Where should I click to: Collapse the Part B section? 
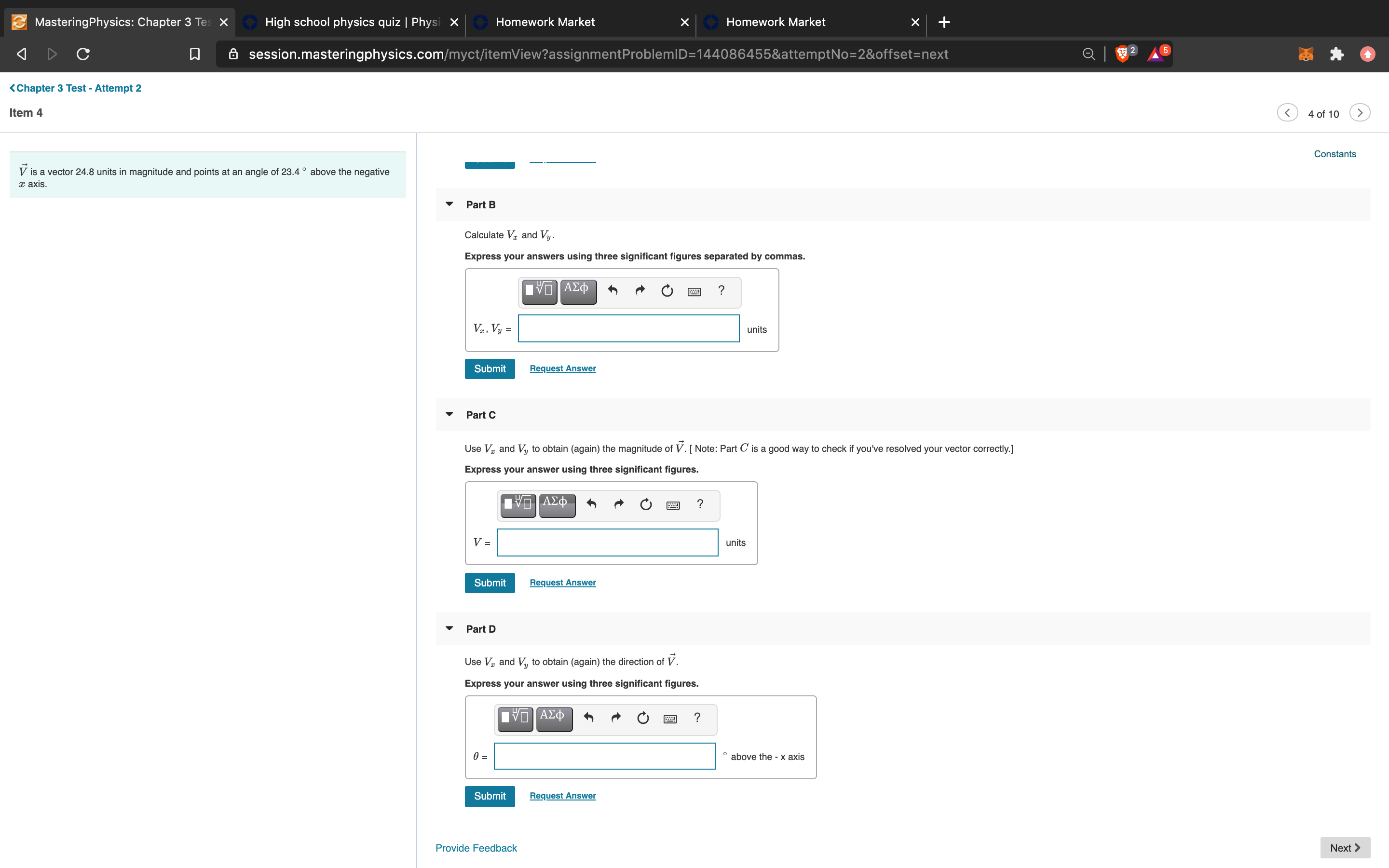pyautogui.click(x=449, y=204)
